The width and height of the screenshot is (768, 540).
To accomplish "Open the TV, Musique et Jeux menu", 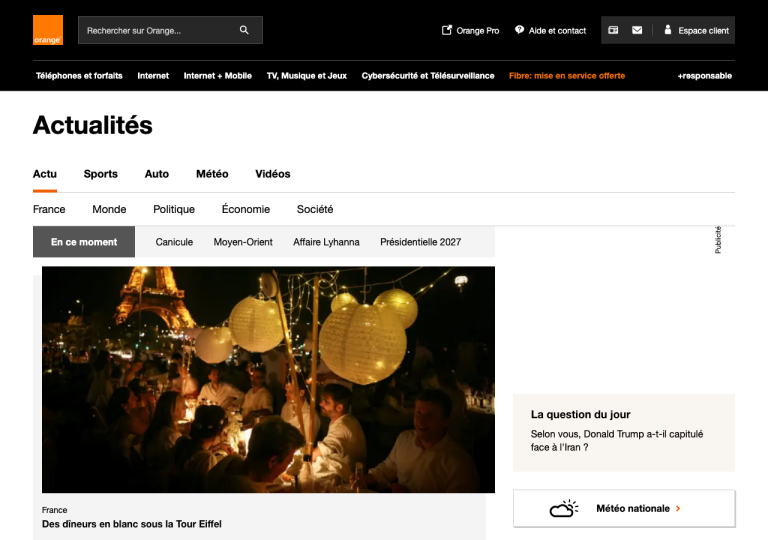I will click(307, 75).
